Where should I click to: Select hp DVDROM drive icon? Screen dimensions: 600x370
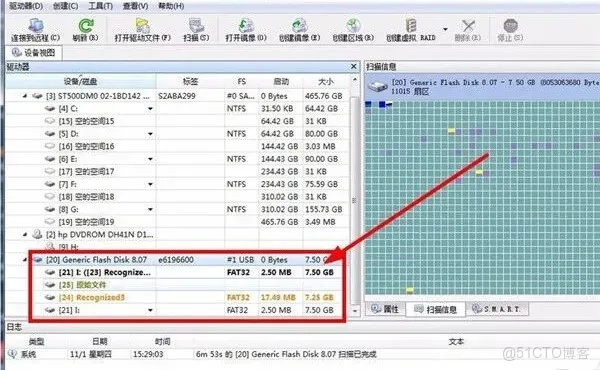[37, 234]
